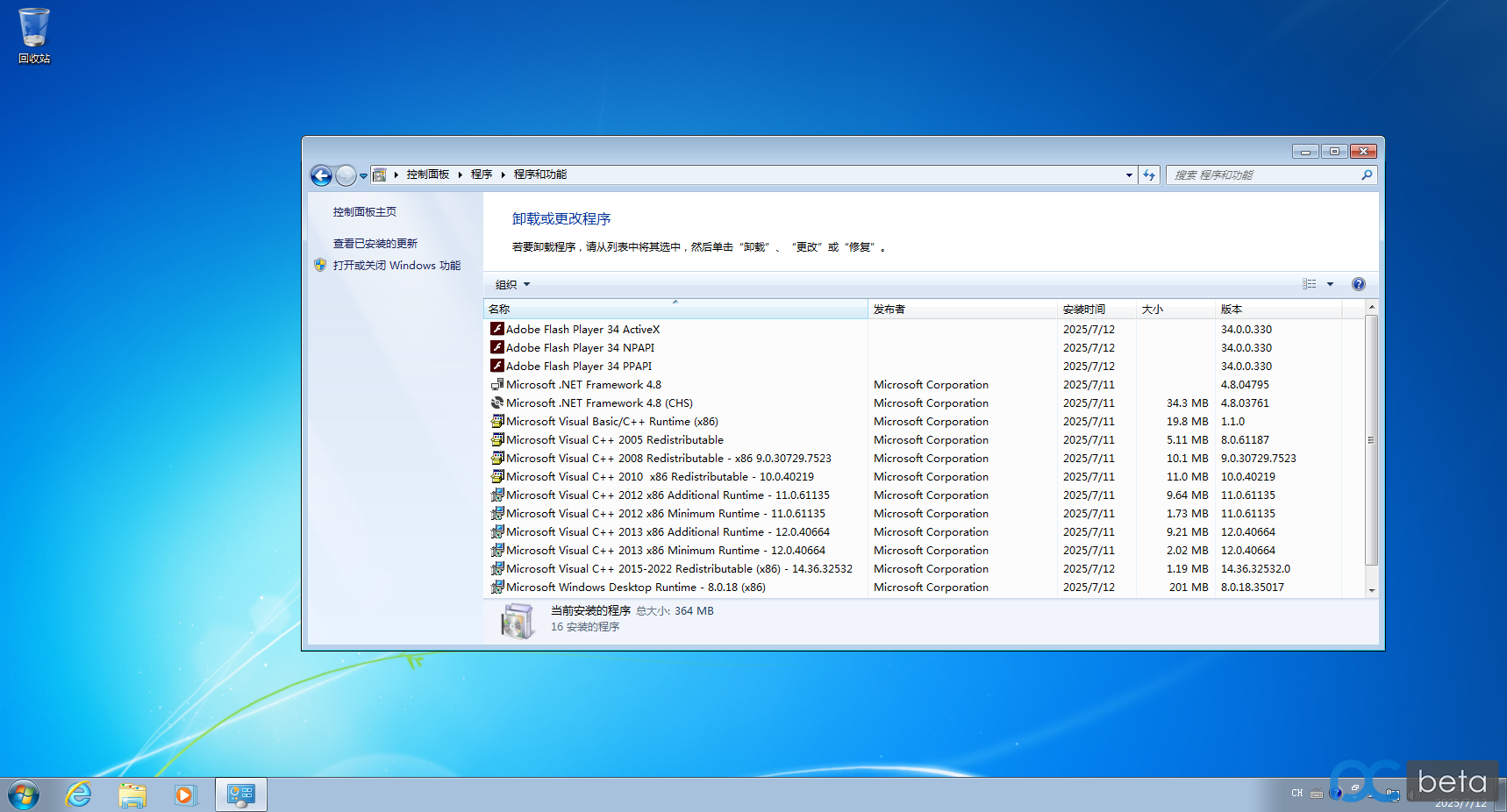Screen dimensions: 1507x812
Task: Open the 组织 dropdown menu
Action: point(512,284)
